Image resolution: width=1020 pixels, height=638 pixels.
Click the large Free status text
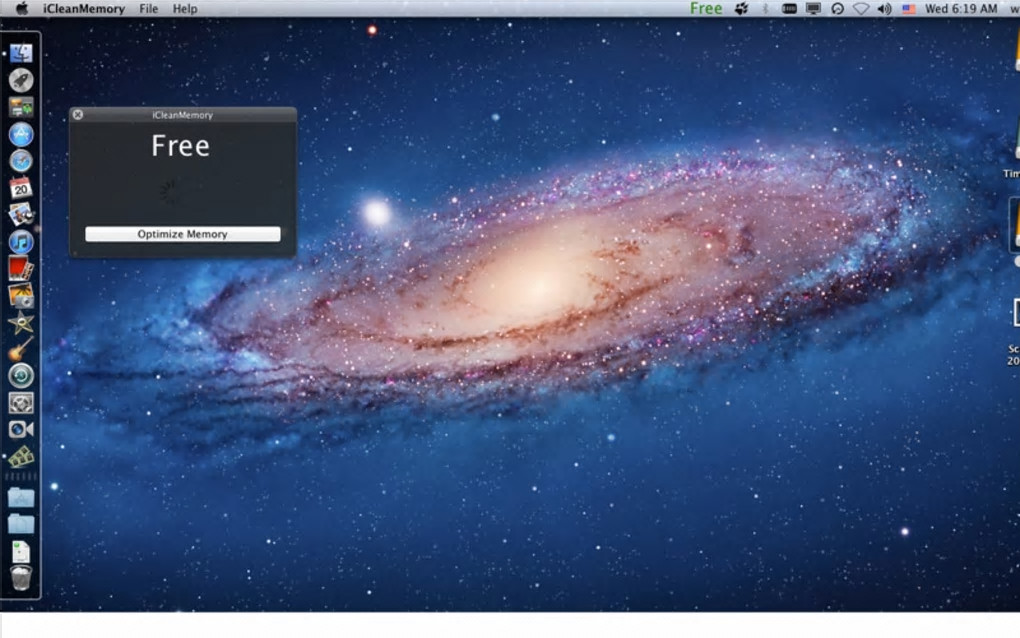tap(180, 146)
